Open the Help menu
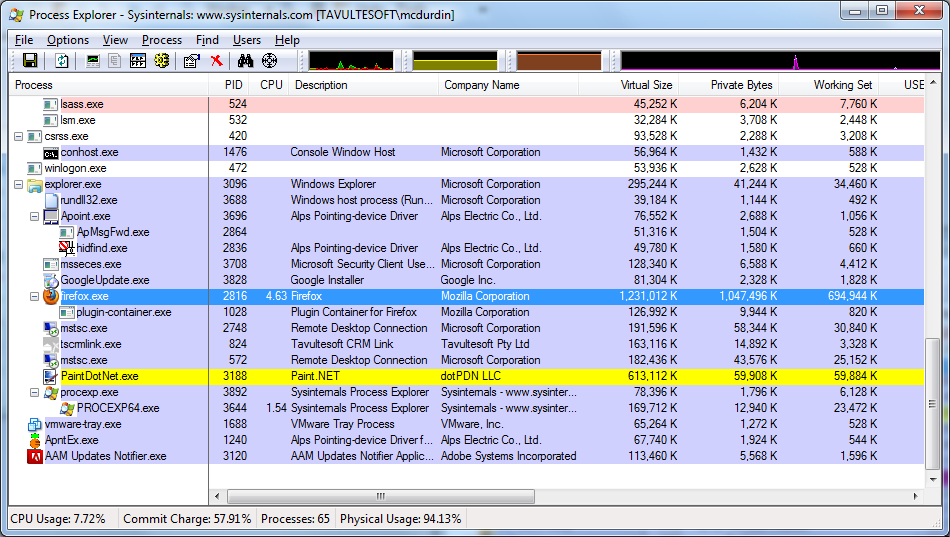Viewport: 950px width, 537px height. pyautogui.click(x=287, y=40)
